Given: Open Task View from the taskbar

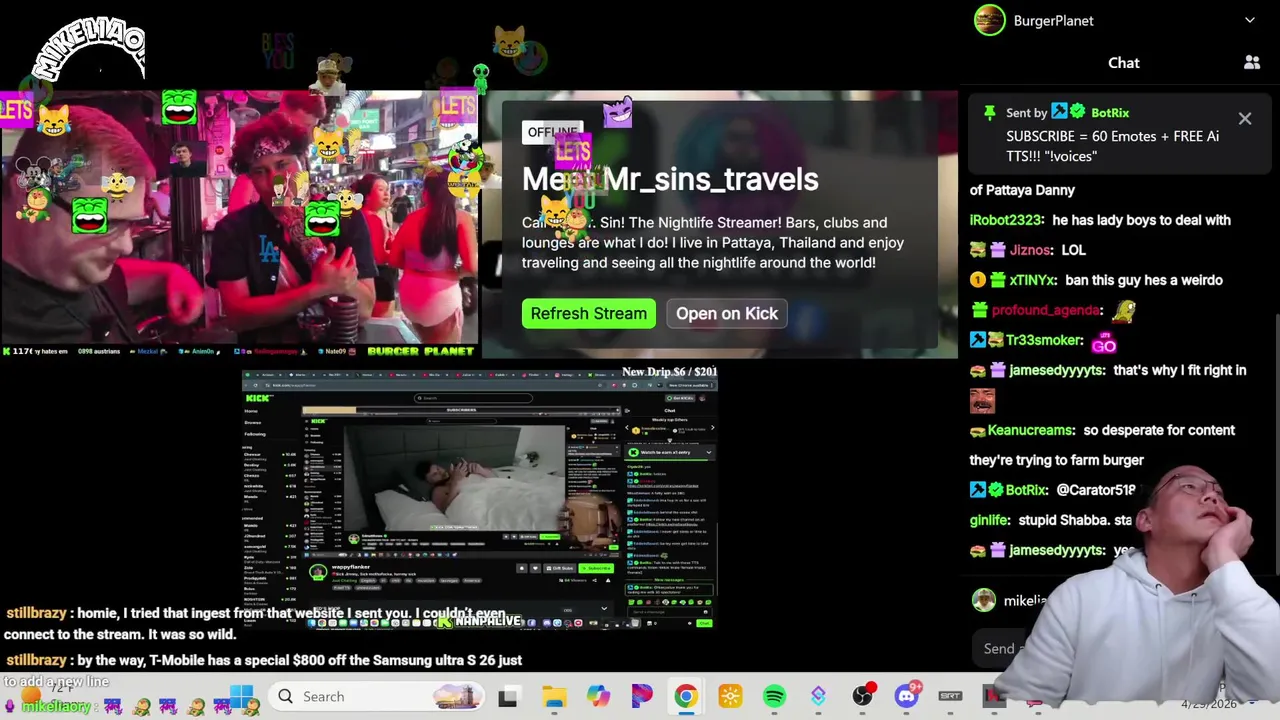Looking at the screenshot, I should click(508, 697).
